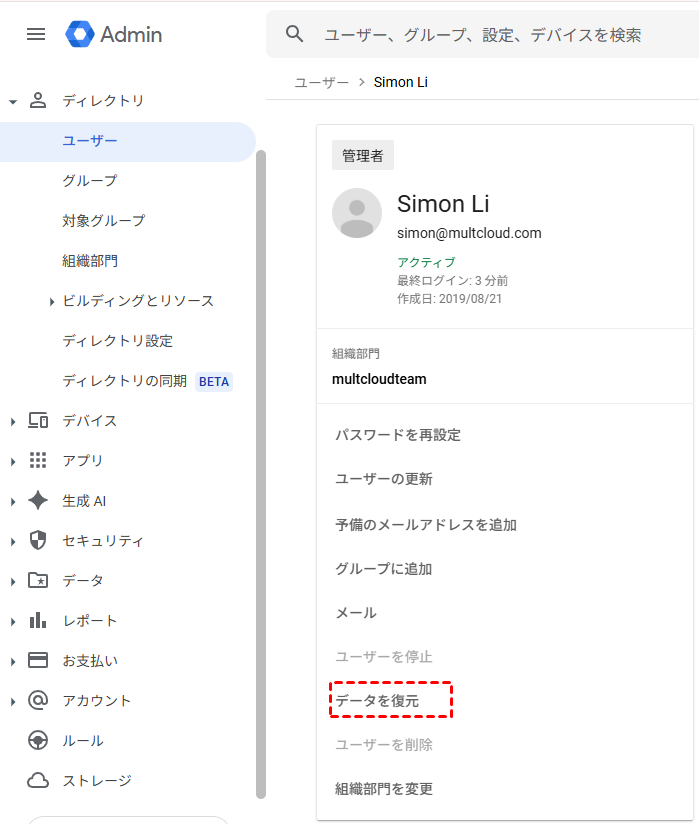The height and width of the screenshot is (824, 699).
Task: Click the ストレージ cloud icon
Action: point(38,781)
